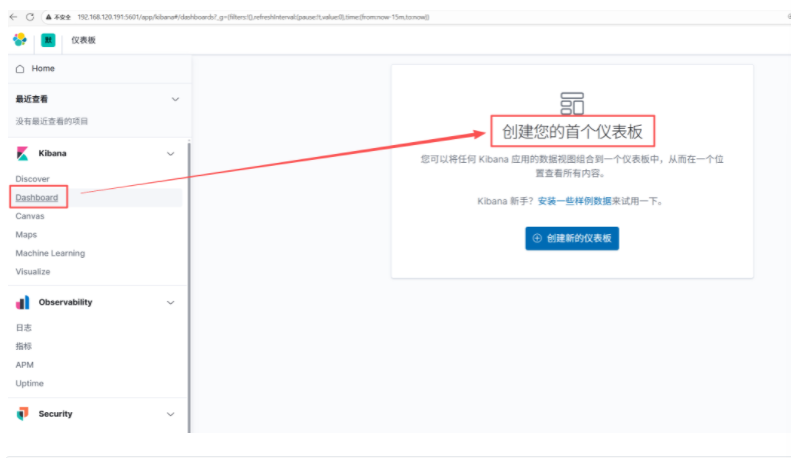This screenshot has width=791, height=458.
Task: Collapse the Kibana navigation group
Action: pos(170,153)
